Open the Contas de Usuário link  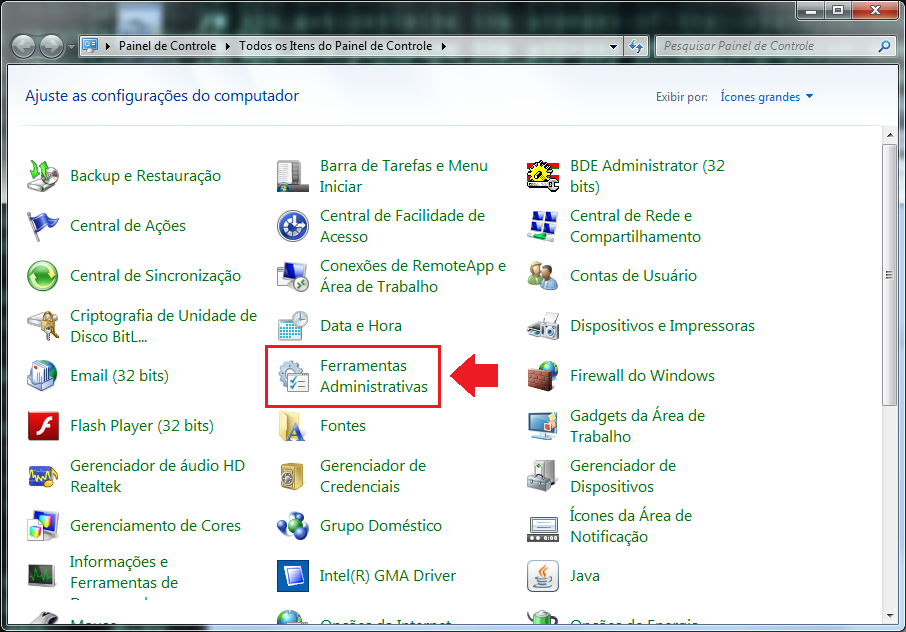click(633, 276)
